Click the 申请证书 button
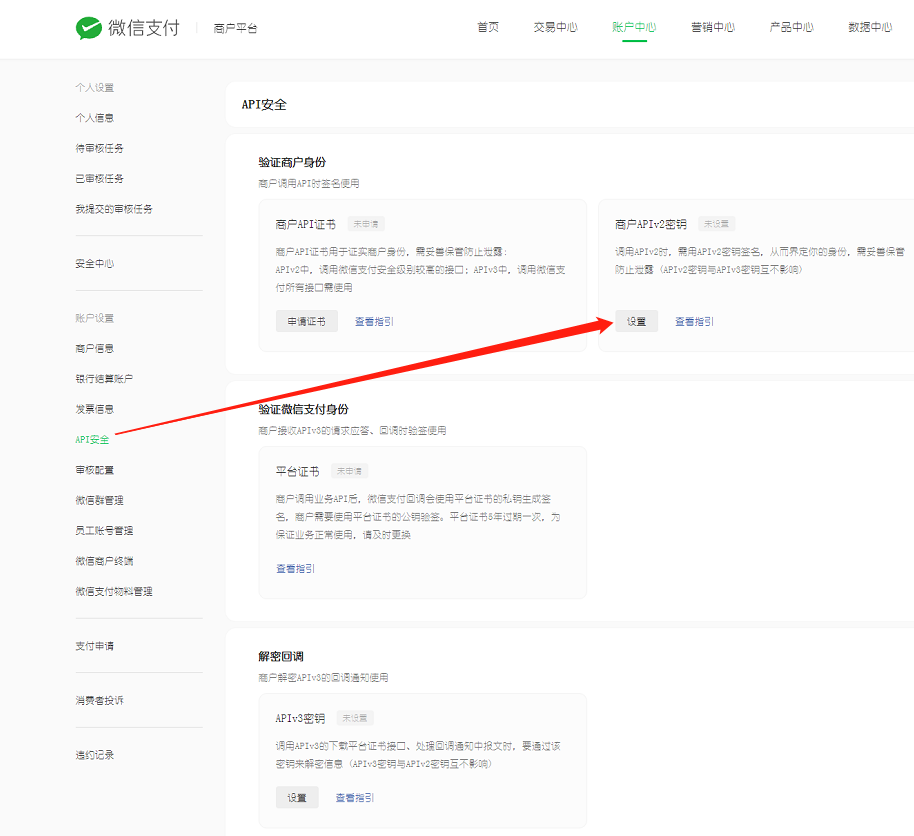Viewport: 914px width, 836px height. coord(307,321)
